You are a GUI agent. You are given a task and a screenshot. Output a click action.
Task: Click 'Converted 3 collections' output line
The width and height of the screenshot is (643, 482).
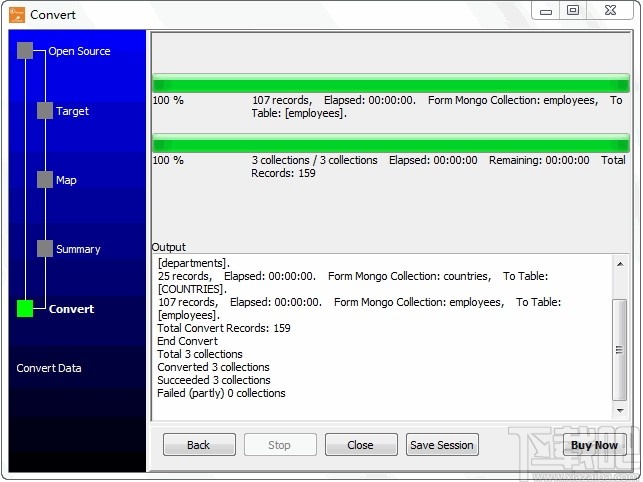click(x=213, y=367)
